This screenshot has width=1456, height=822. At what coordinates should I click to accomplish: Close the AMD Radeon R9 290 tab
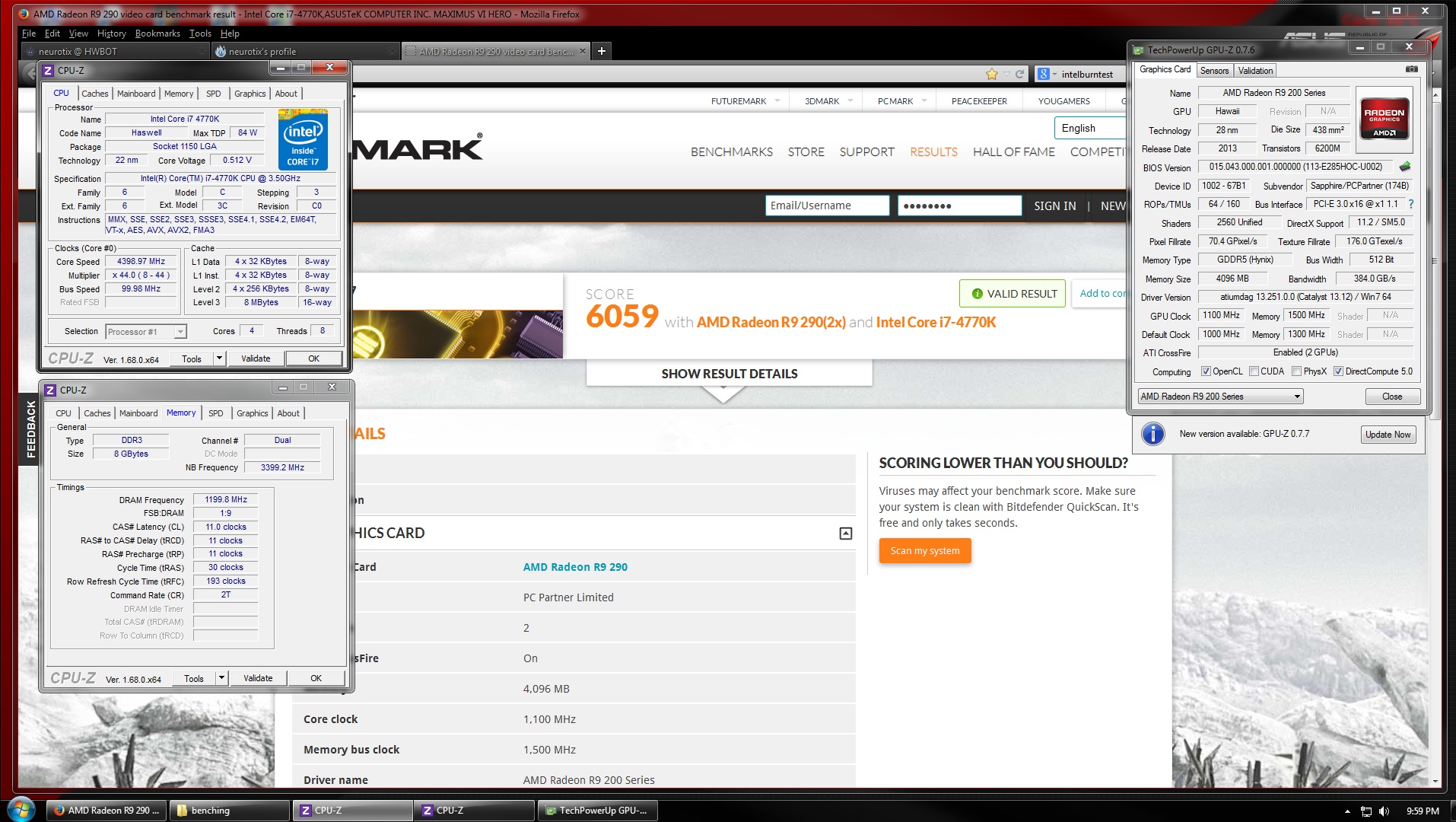(x=583, y=51)
